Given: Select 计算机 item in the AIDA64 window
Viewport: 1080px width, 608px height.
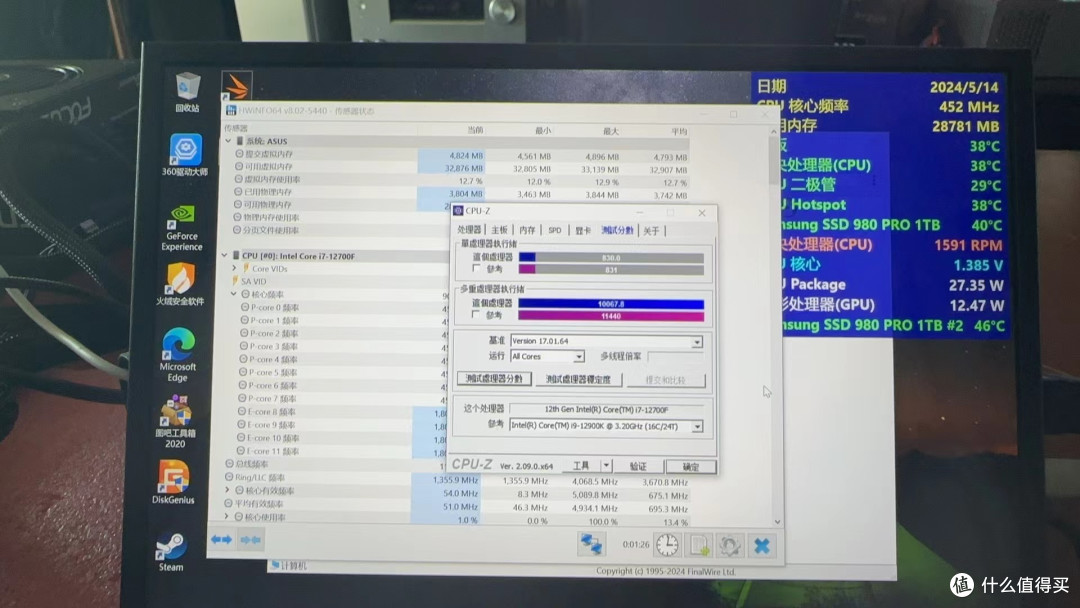Looking at the screenshot, I should click(x=289, y=565).
